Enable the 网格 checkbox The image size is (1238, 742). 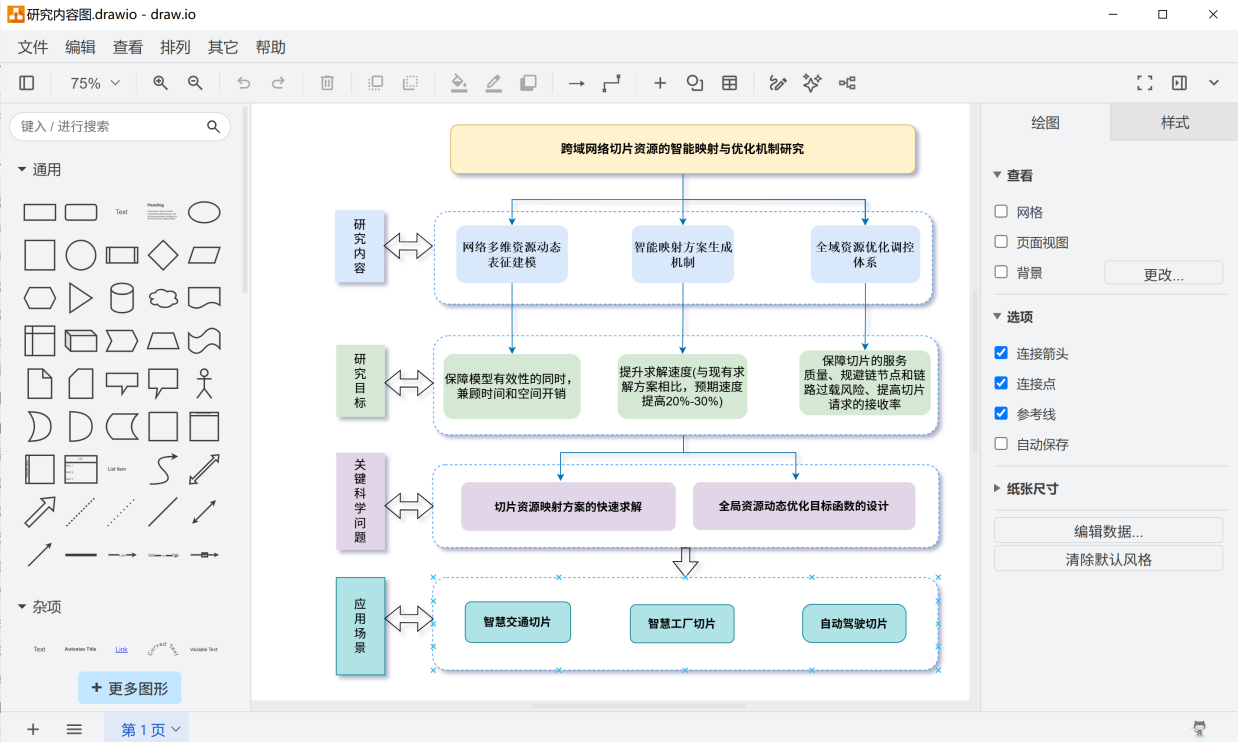tap(1001, 212)
